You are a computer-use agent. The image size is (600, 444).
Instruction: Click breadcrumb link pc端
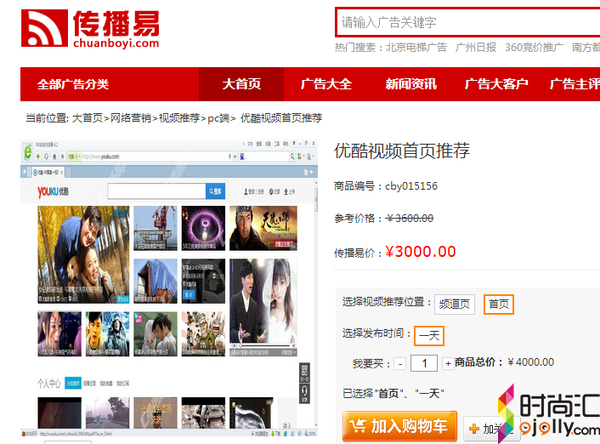tap(218, 118)
